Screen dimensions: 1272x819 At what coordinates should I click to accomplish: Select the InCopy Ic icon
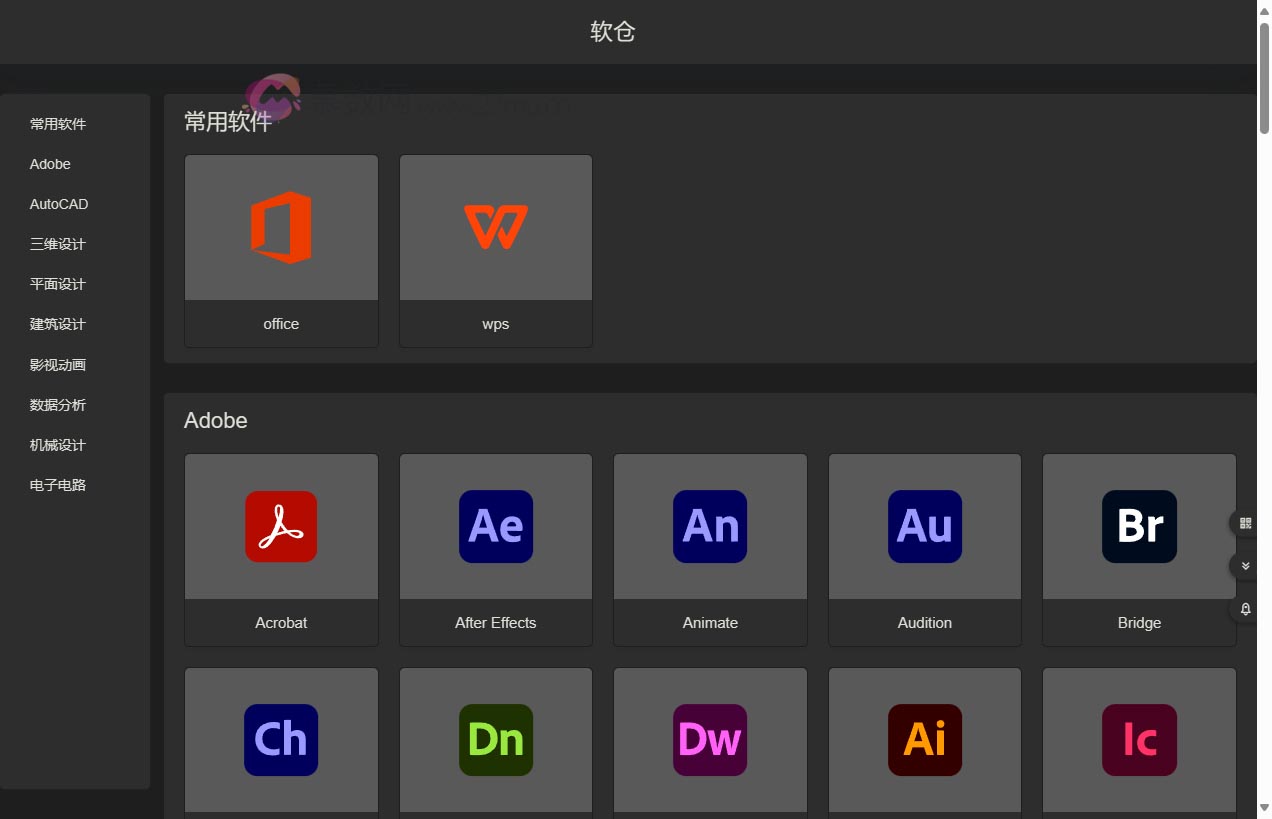point(1139,740)
